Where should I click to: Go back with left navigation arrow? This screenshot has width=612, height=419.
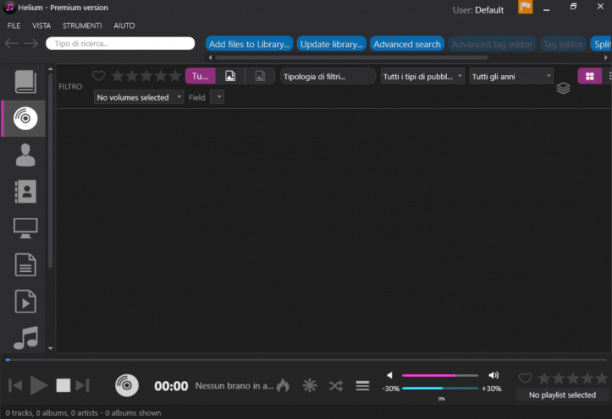point(12,43)
